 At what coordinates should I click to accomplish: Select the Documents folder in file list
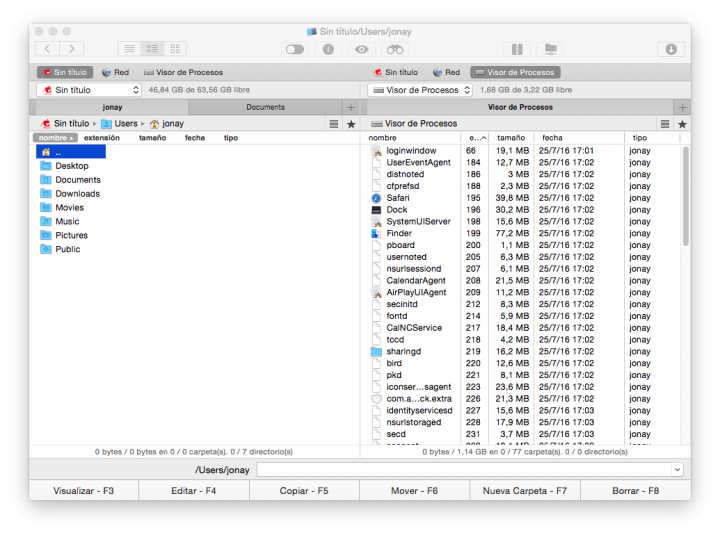(71, 180)
